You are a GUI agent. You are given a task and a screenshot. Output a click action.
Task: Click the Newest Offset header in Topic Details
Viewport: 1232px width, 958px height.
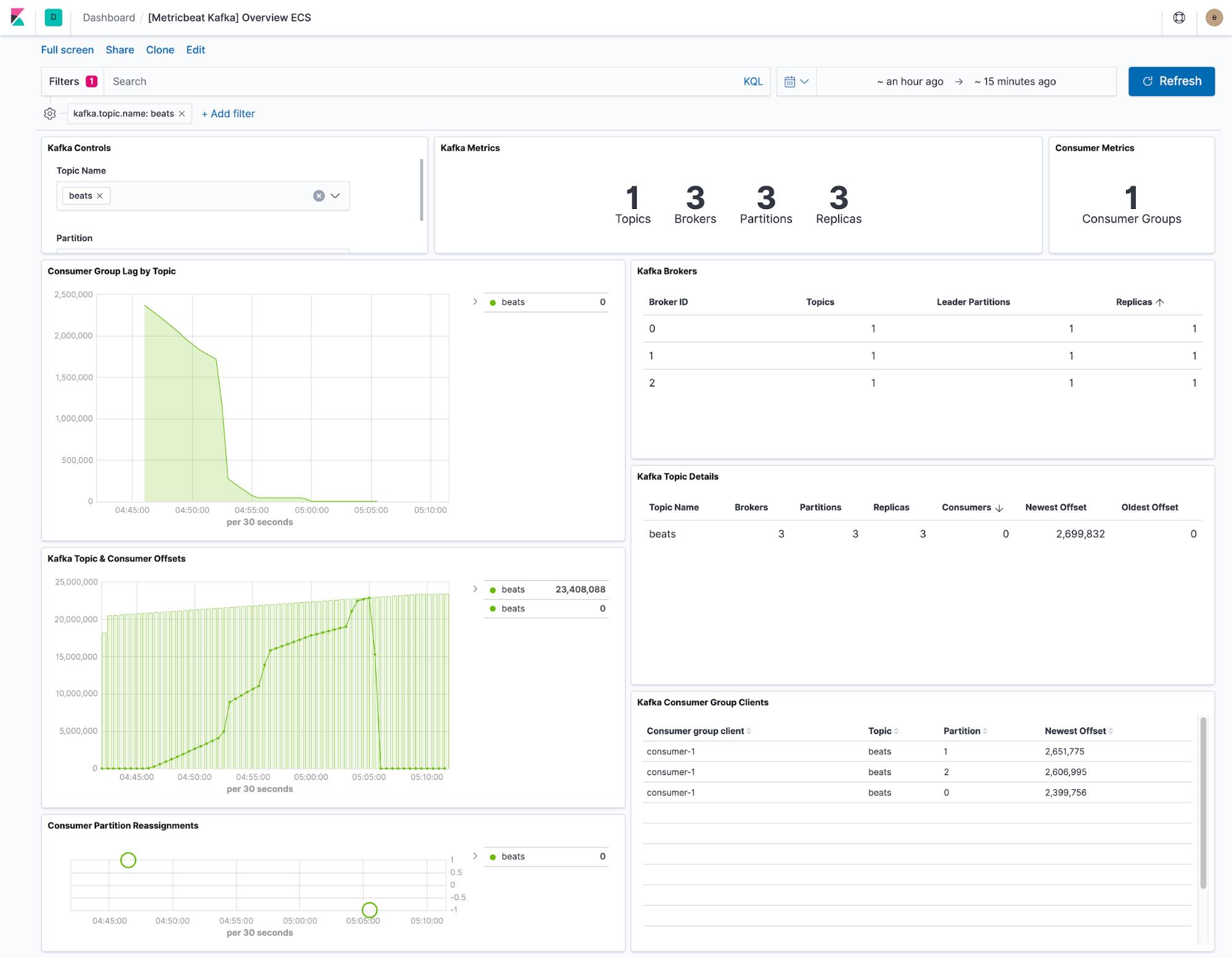click(1056, 507)
